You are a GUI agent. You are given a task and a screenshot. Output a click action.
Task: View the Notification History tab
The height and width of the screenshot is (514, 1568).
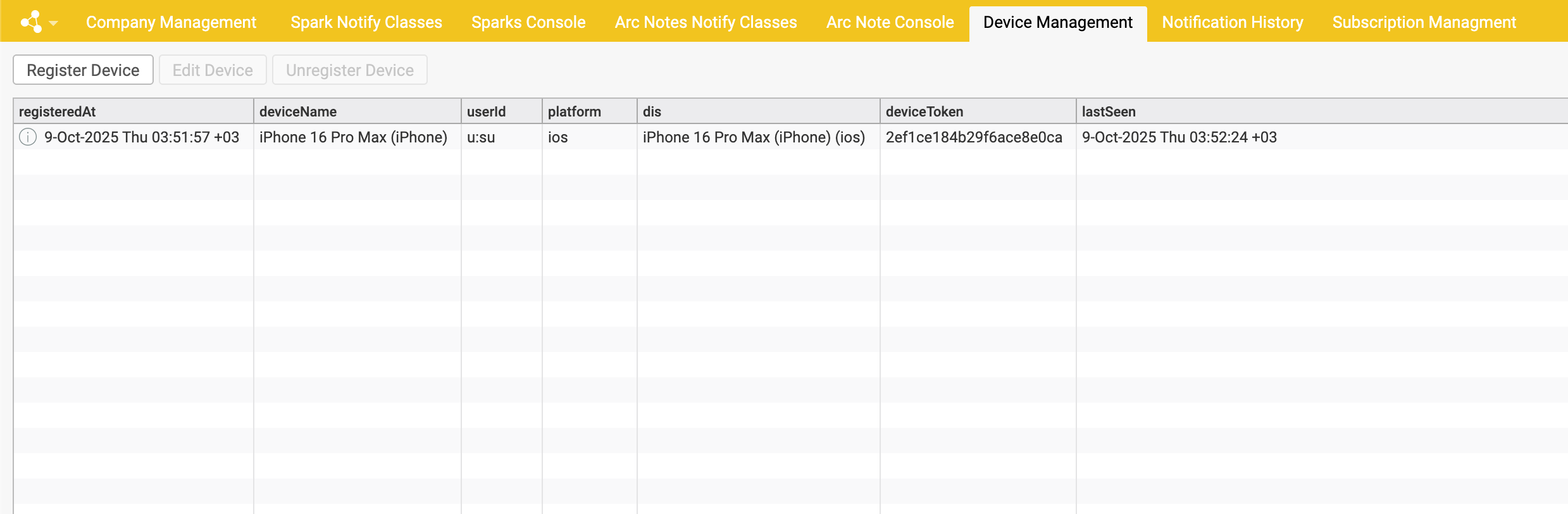tap(1232, 22)
